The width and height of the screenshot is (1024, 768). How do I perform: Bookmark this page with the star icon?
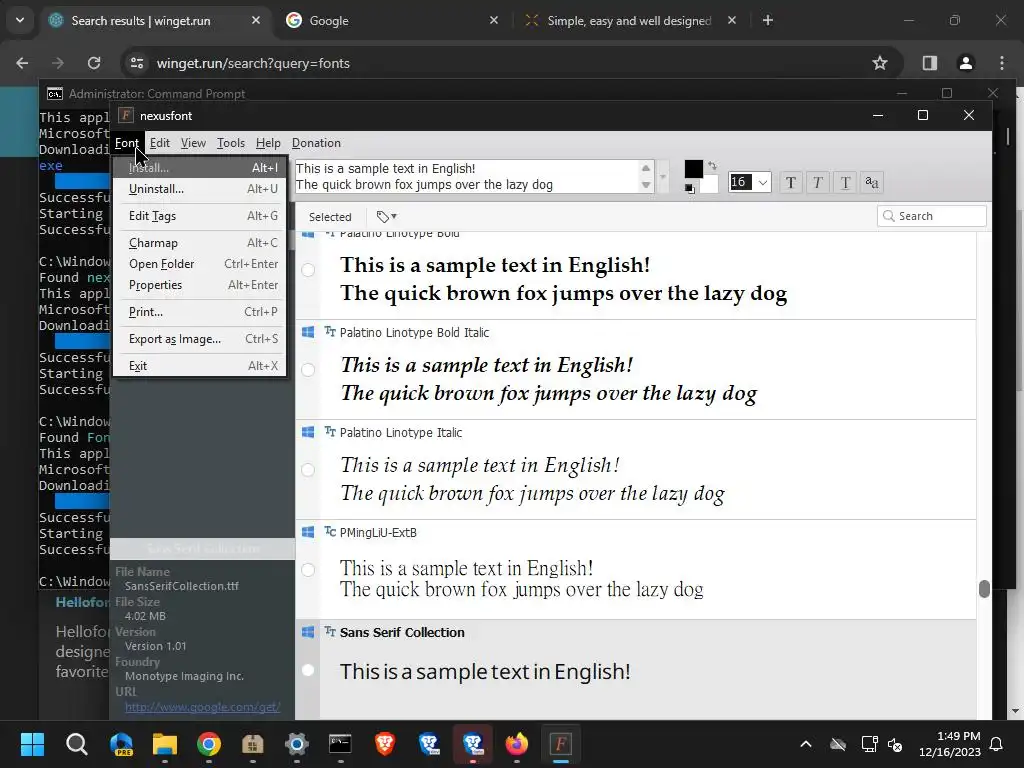(880, 63)
